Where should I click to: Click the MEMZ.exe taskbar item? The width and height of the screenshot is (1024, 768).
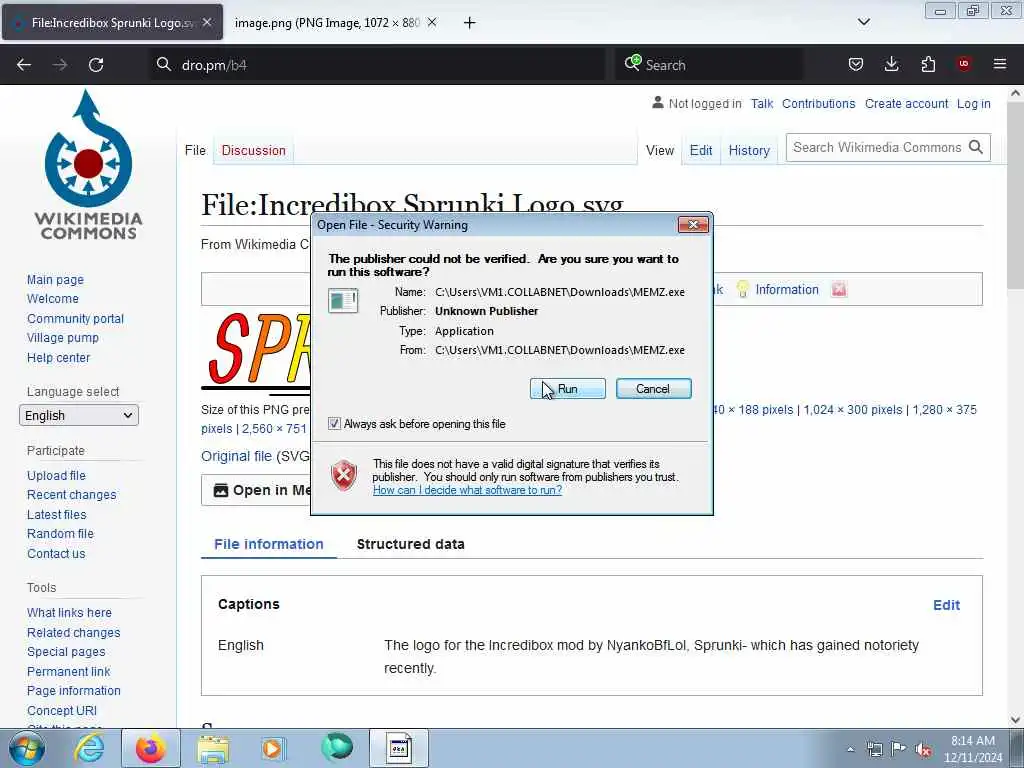tap(399, 748)
